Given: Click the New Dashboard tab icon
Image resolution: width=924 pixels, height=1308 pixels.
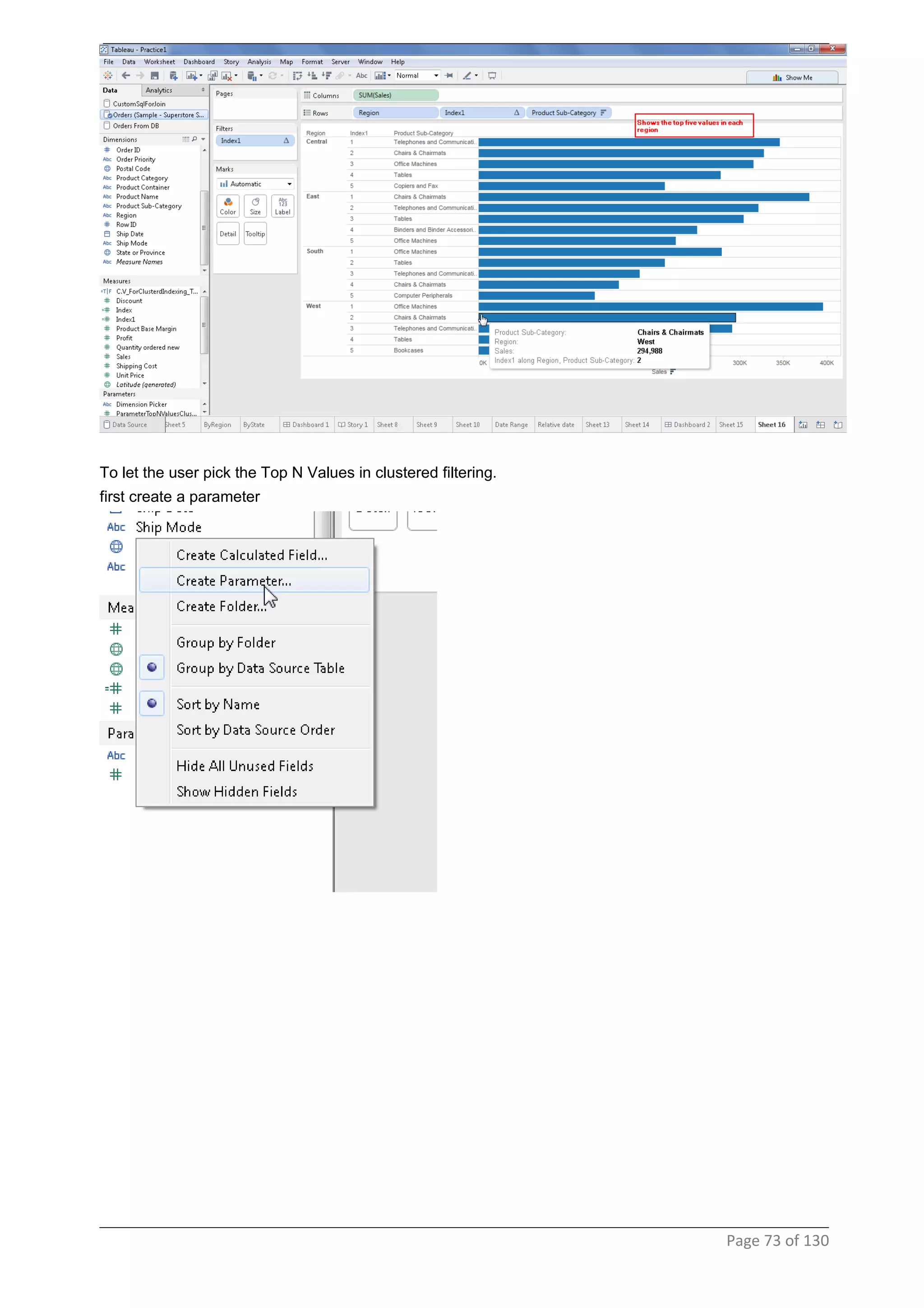Looking at the screenshot, I should pyautogui.click(x=820, y=424).
